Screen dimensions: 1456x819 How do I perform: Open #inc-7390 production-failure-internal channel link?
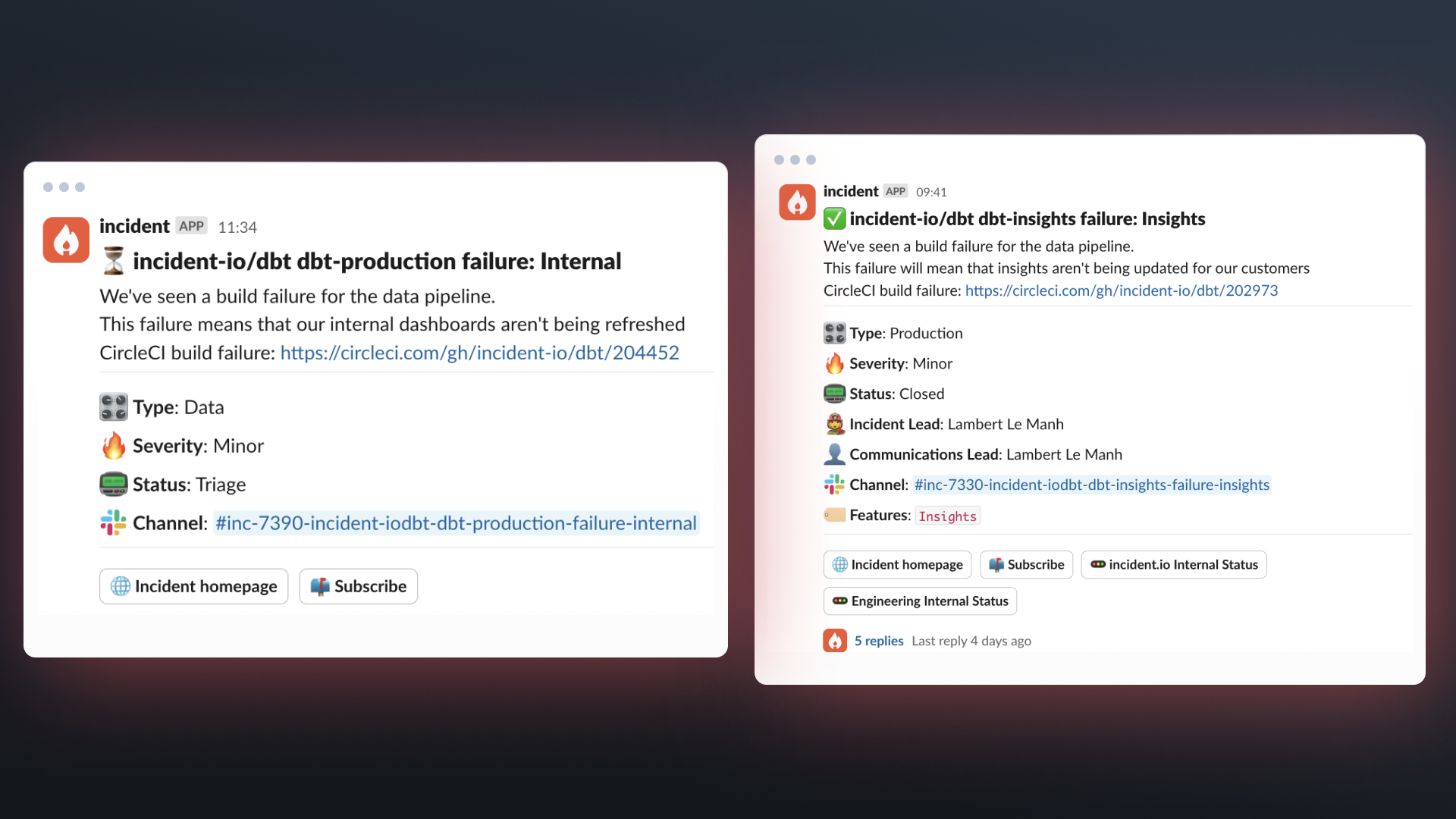456,523
